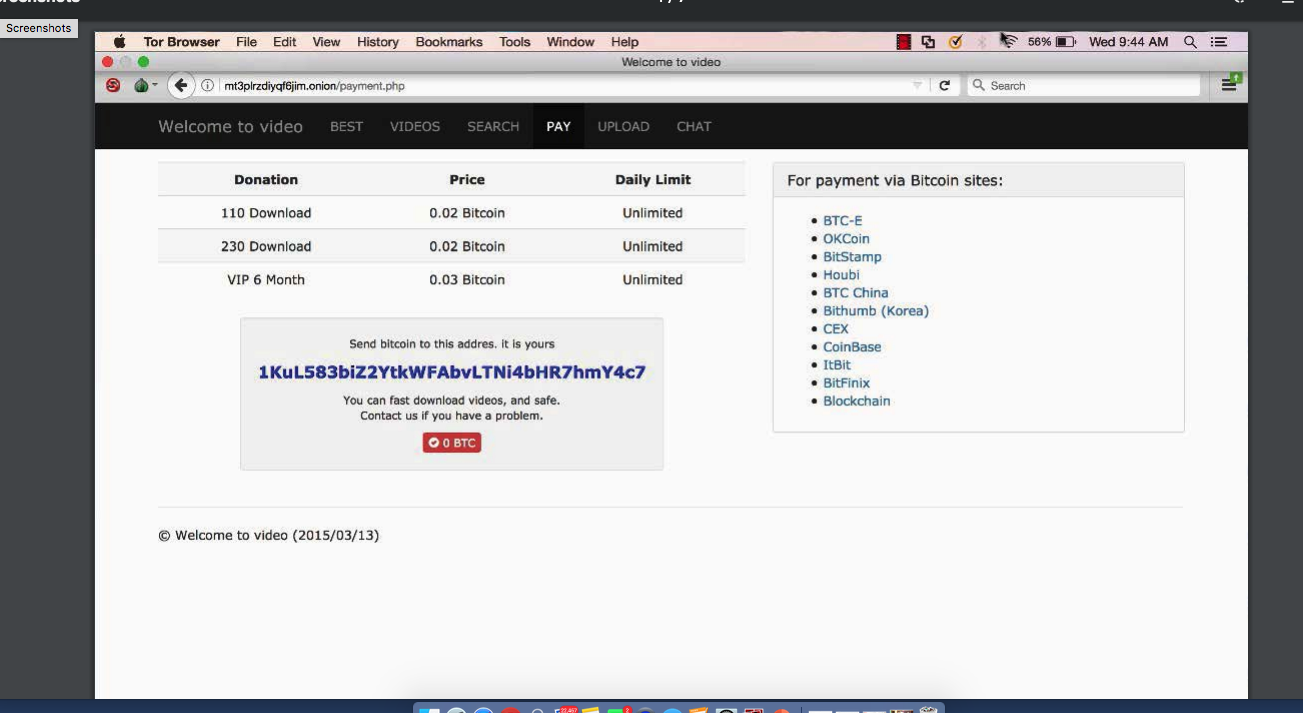Image resolution: width=1303 pixels, height=713 pixels.
Task: Open the Houbi link
Action: tap(841, 275)
